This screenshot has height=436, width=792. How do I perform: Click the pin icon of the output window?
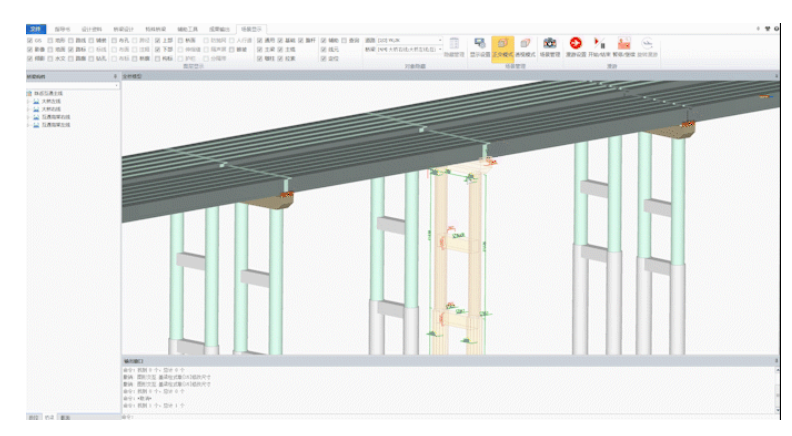pos(776,361)
